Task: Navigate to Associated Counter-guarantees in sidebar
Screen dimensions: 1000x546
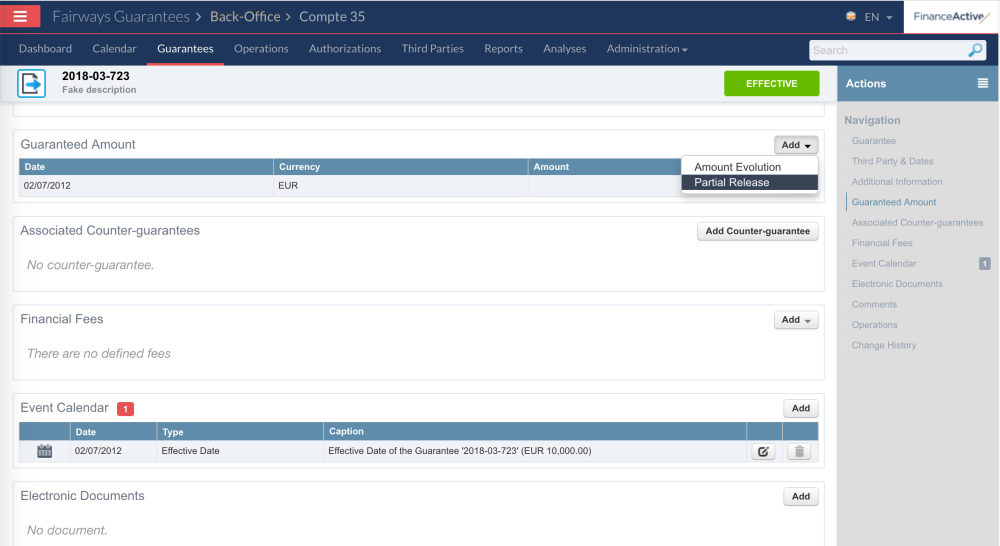Action: [917, 223]
